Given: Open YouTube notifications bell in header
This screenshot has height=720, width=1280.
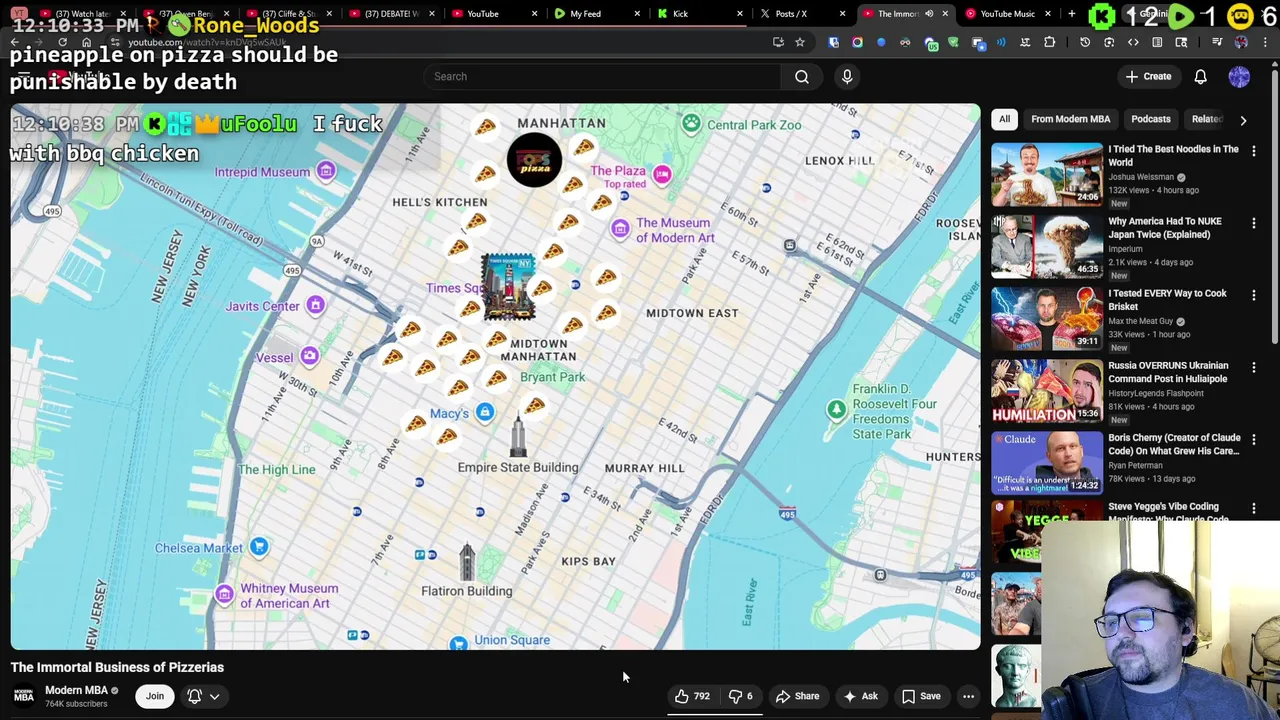Looking at the screenshot, I should [x=1200, y=76].
